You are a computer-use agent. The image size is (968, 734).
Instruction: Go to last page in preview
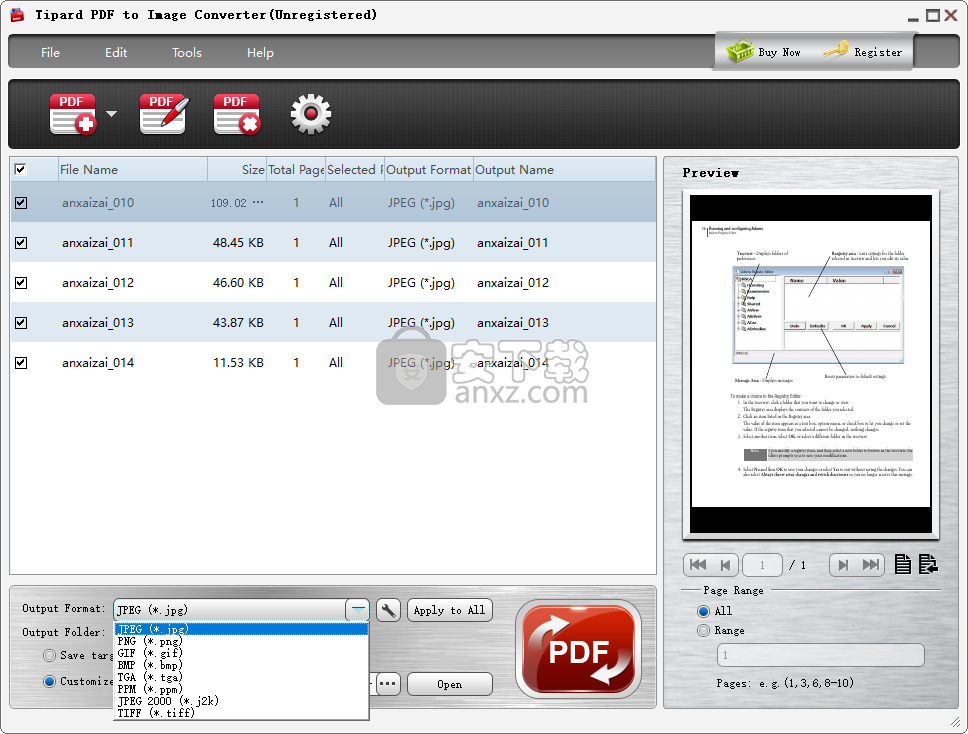click(x=871, y=565)
